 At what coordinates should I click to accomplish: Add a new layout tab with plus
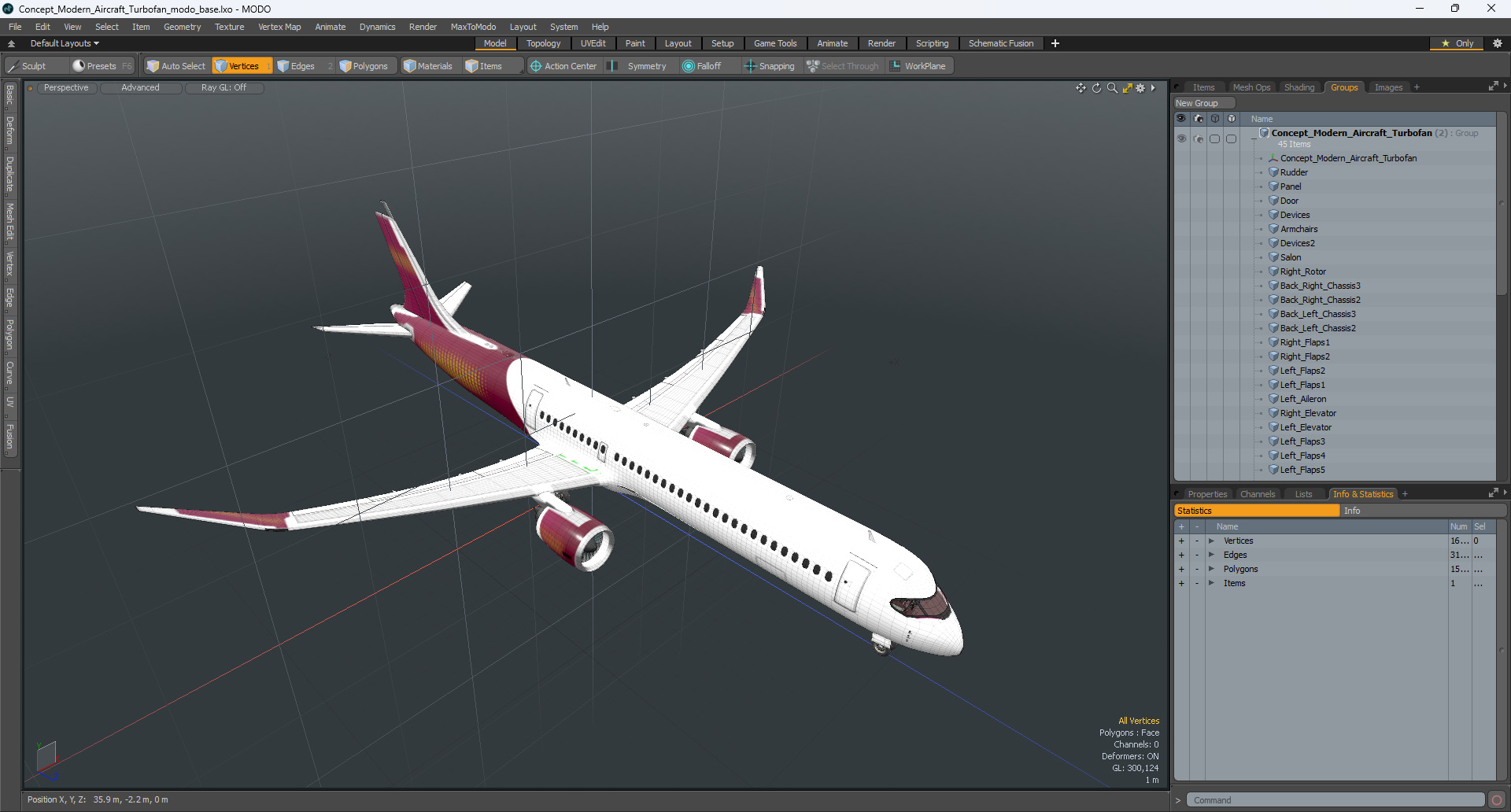[x=1055, y=43]
